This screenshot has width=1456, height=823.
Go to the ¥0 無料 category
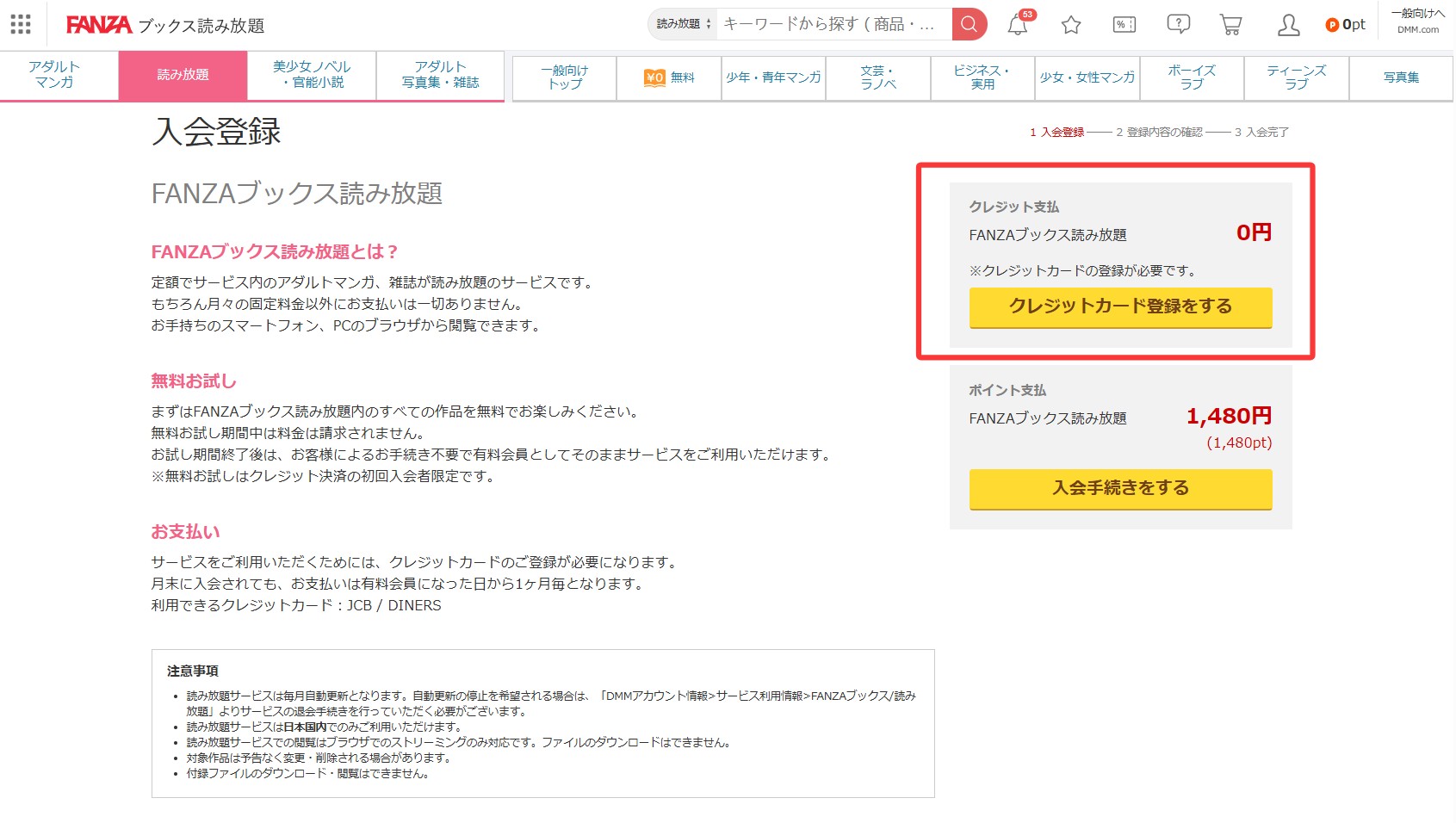[x=669, y=77]
